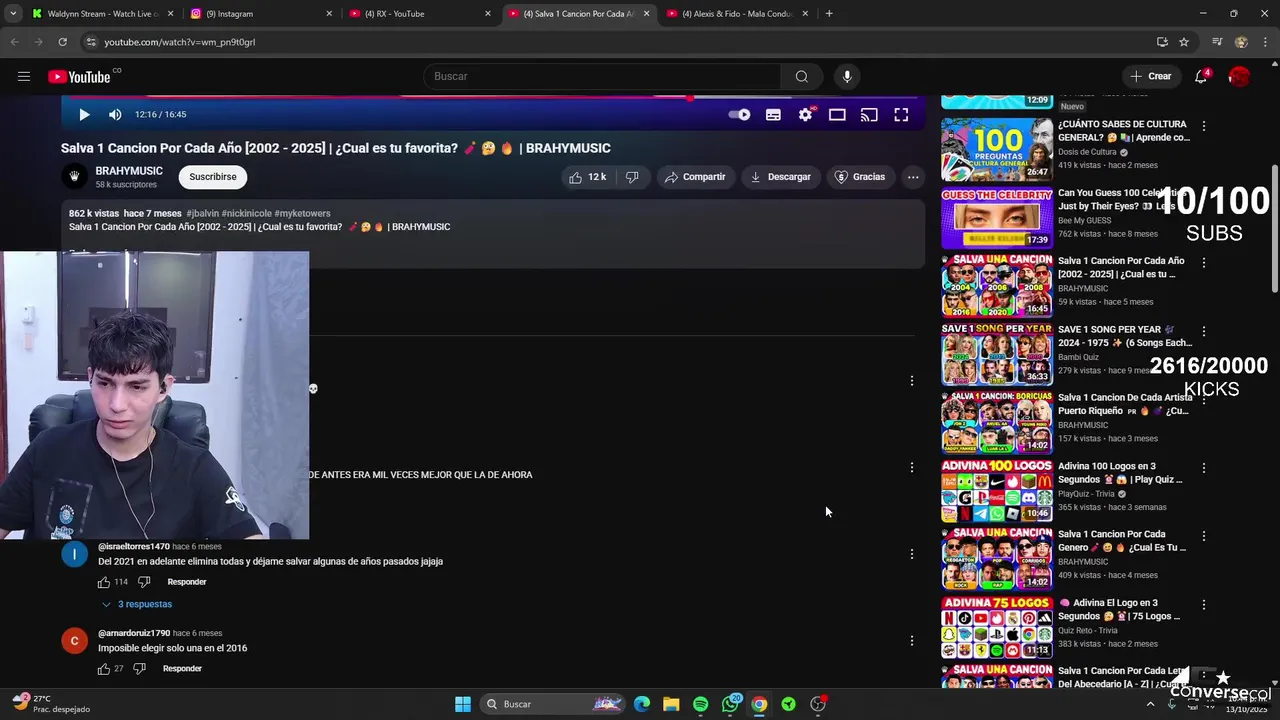Open player settings gear
This screenshot has height=720, width=1280.
pos(806,114)
